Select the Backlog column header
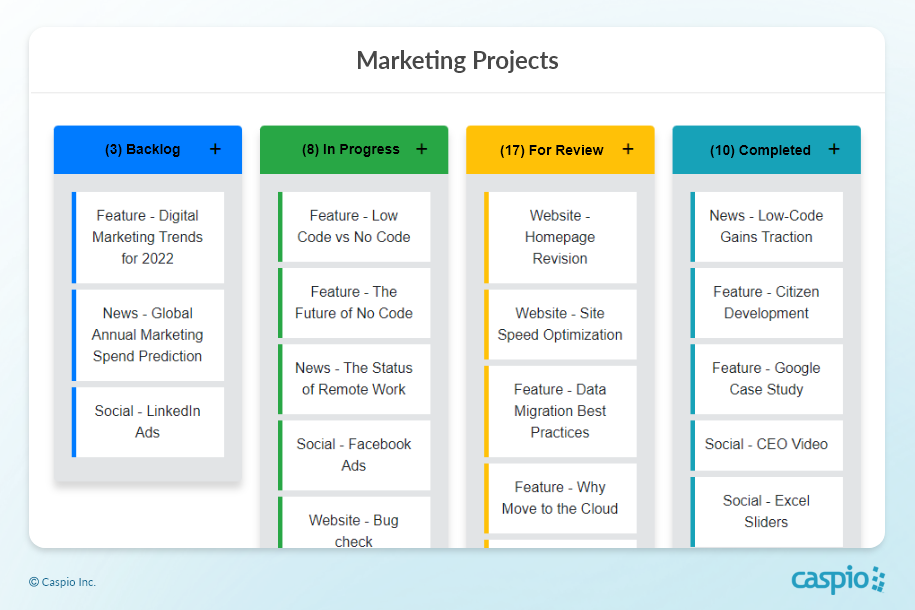Image resolution: width=915 pixels, height=610 pixels. pos(142,150)
